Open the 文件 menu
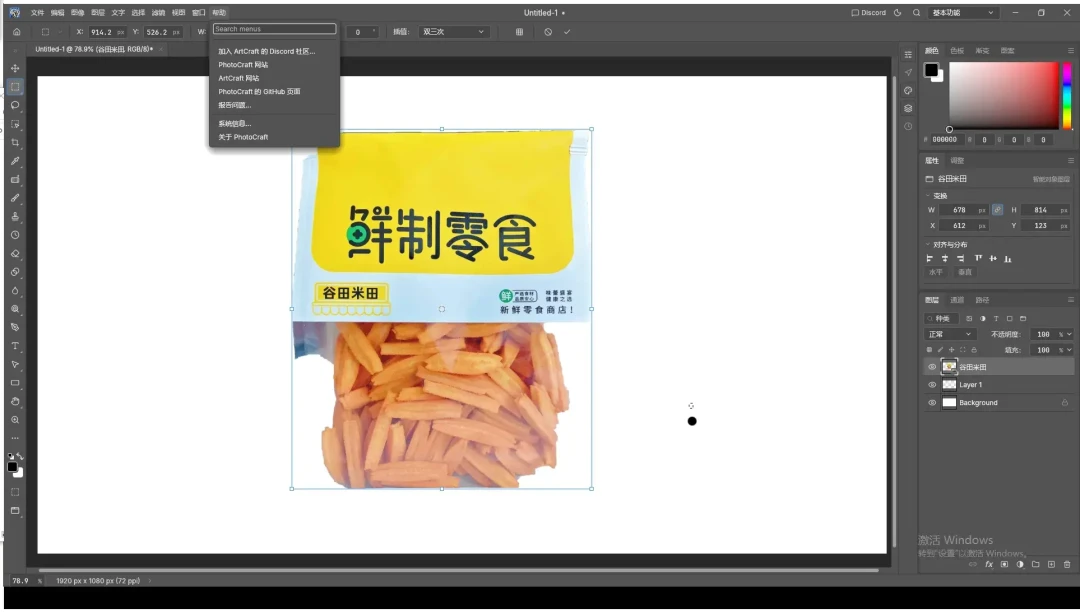 37,12
